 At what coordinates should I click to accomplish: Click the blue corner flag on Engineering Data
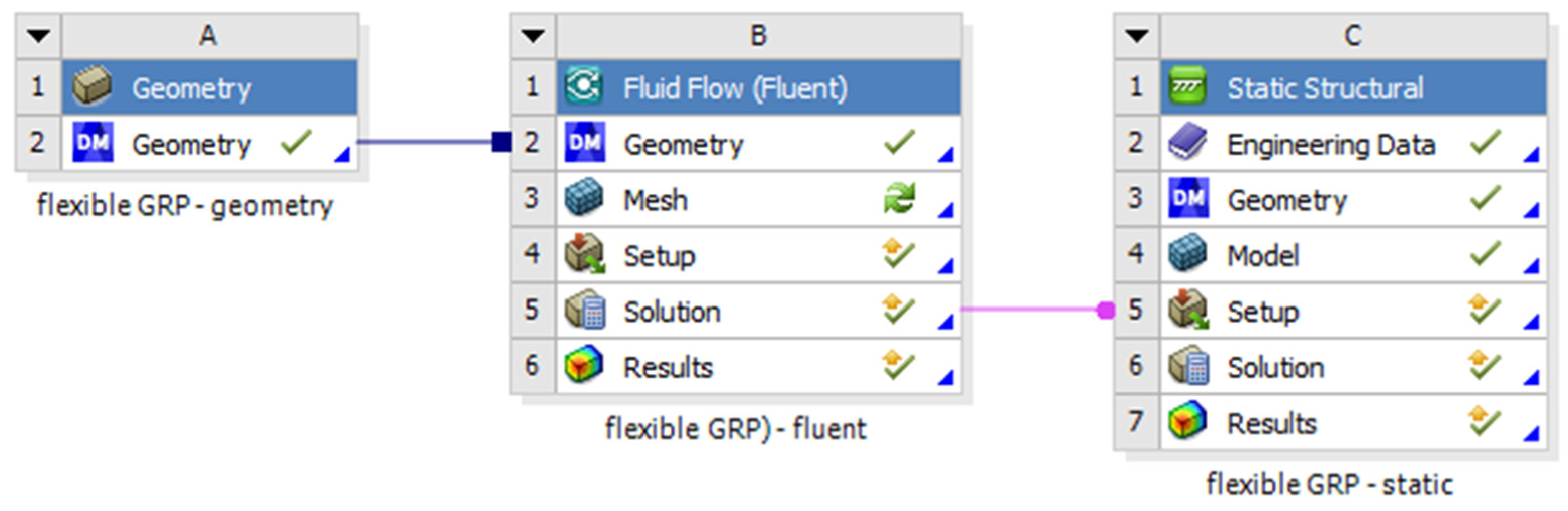1531,155
